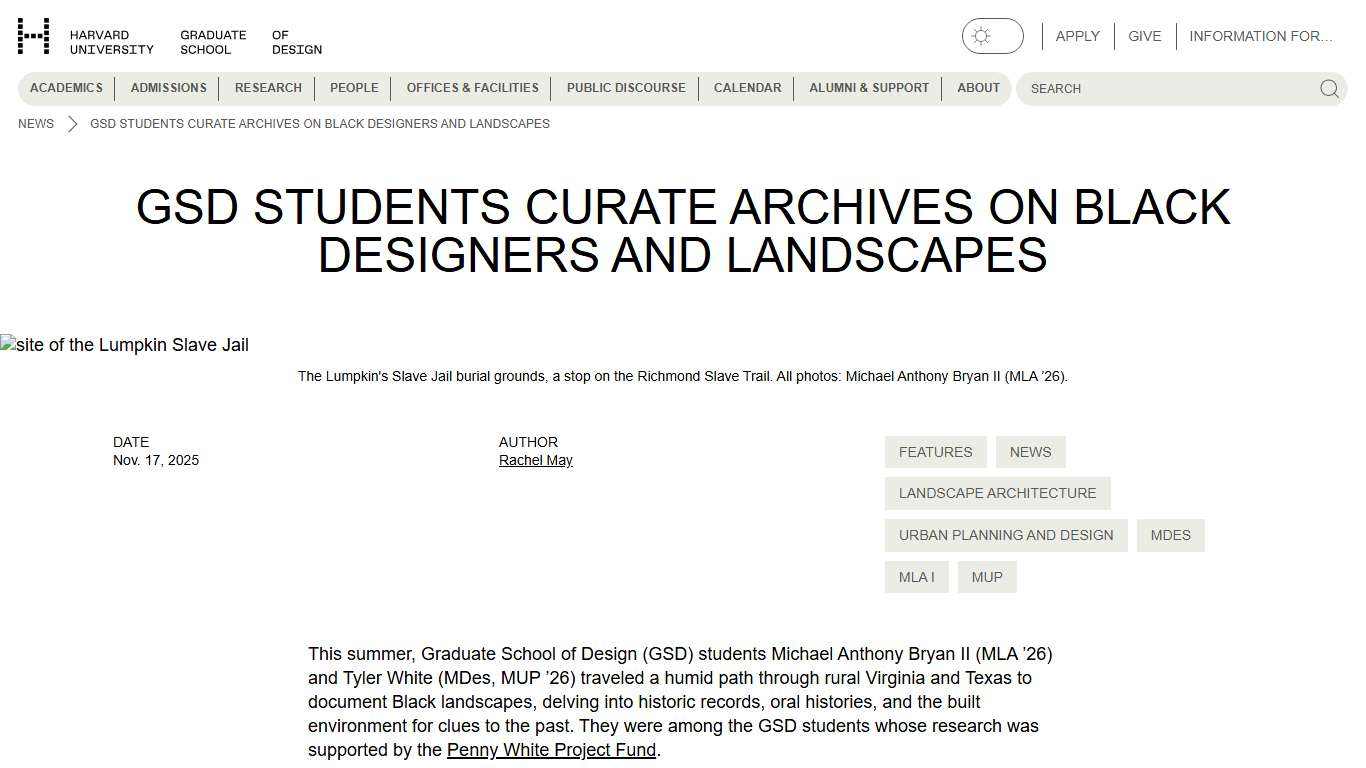Viewport: 1366px width, 768px height.
Task: Click the search magnifier icon
Action: point(1329,88)
